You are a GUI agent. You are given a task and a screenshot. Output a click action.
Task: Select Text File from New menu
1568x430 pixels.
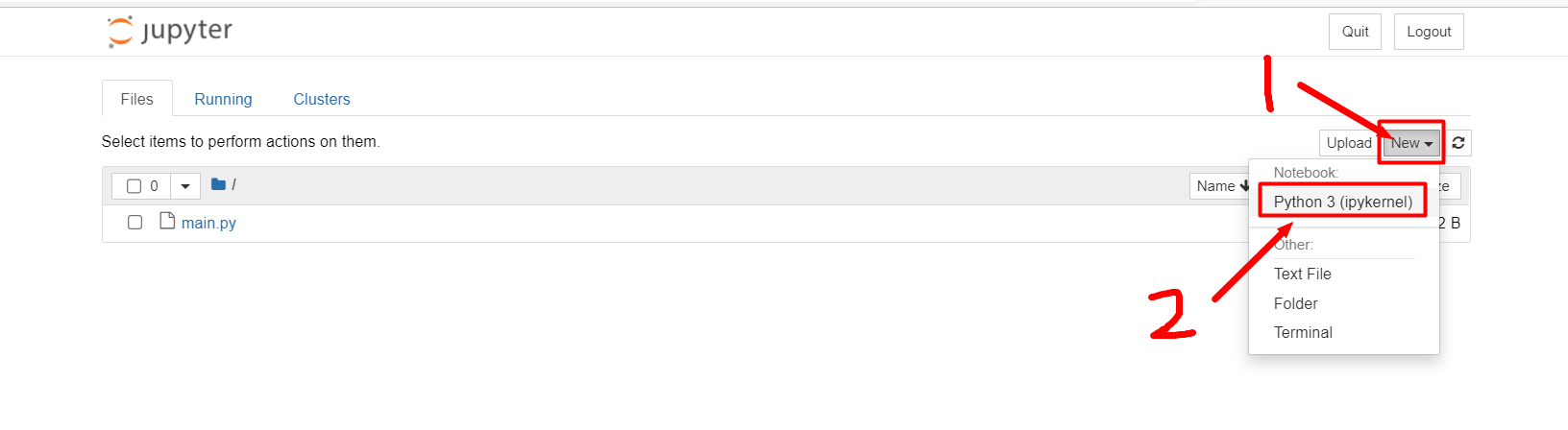click(1302, 274)
